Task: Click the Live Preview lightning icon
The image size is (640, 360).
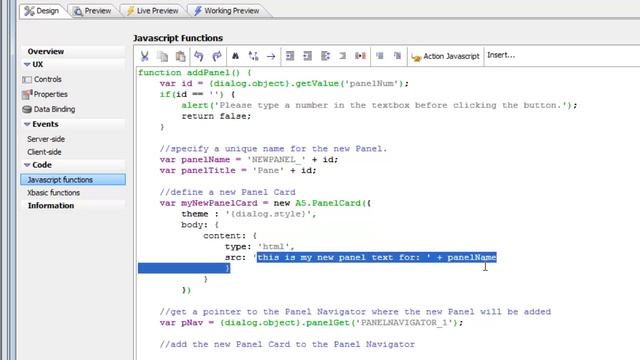Action: point(130,11)
